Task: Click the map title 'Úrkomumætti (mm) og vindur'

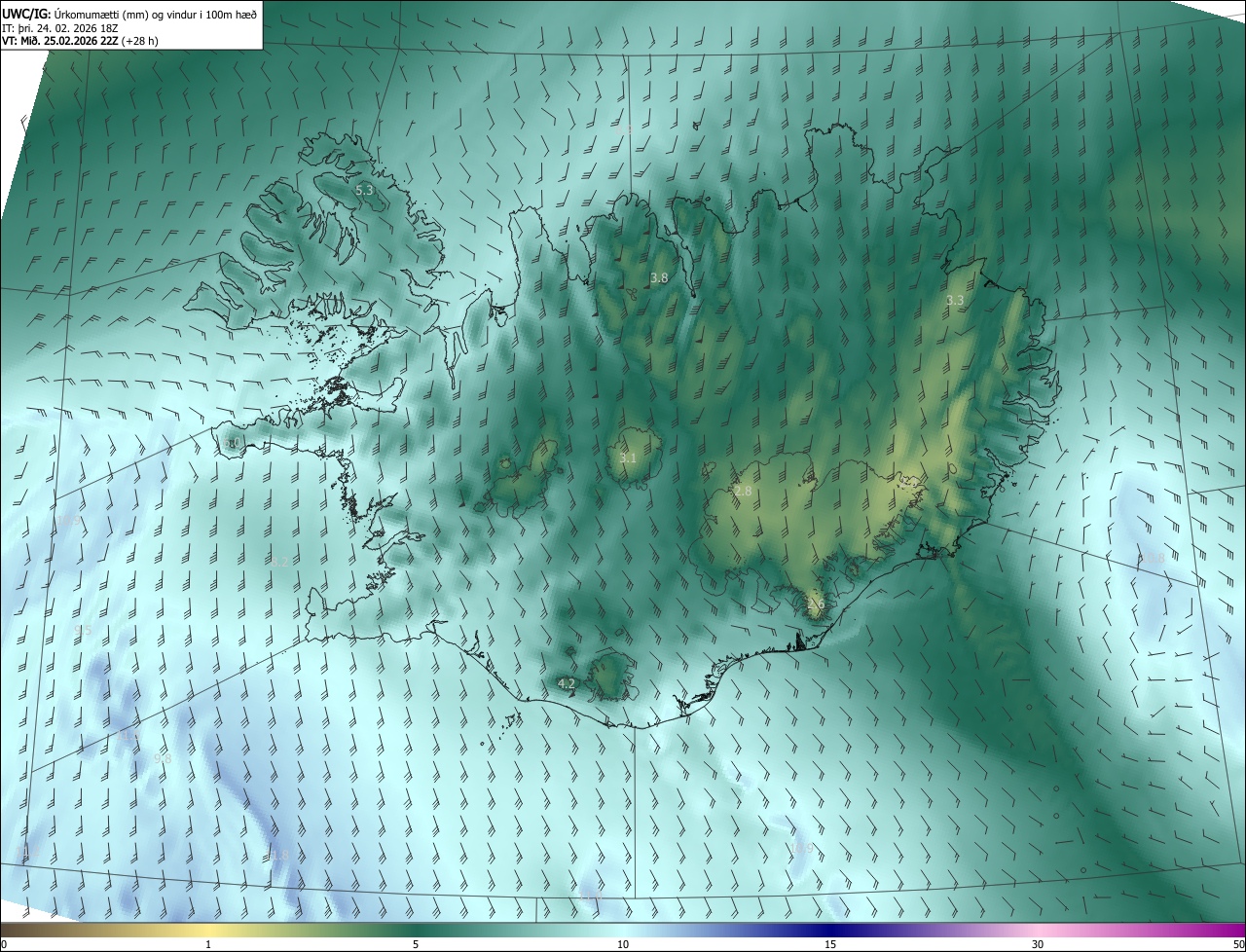Action: tap(124, 14)
